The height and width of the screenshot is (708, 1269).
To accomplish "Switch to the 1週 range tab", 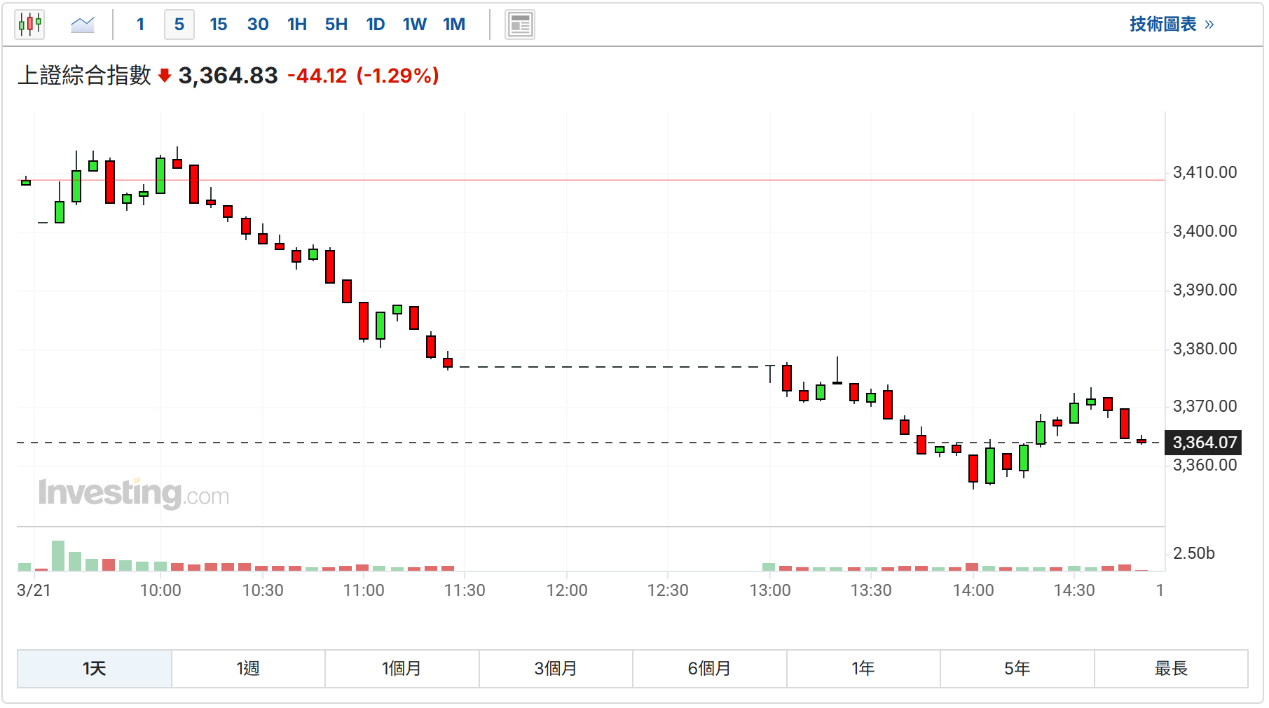I will (248, 669).
